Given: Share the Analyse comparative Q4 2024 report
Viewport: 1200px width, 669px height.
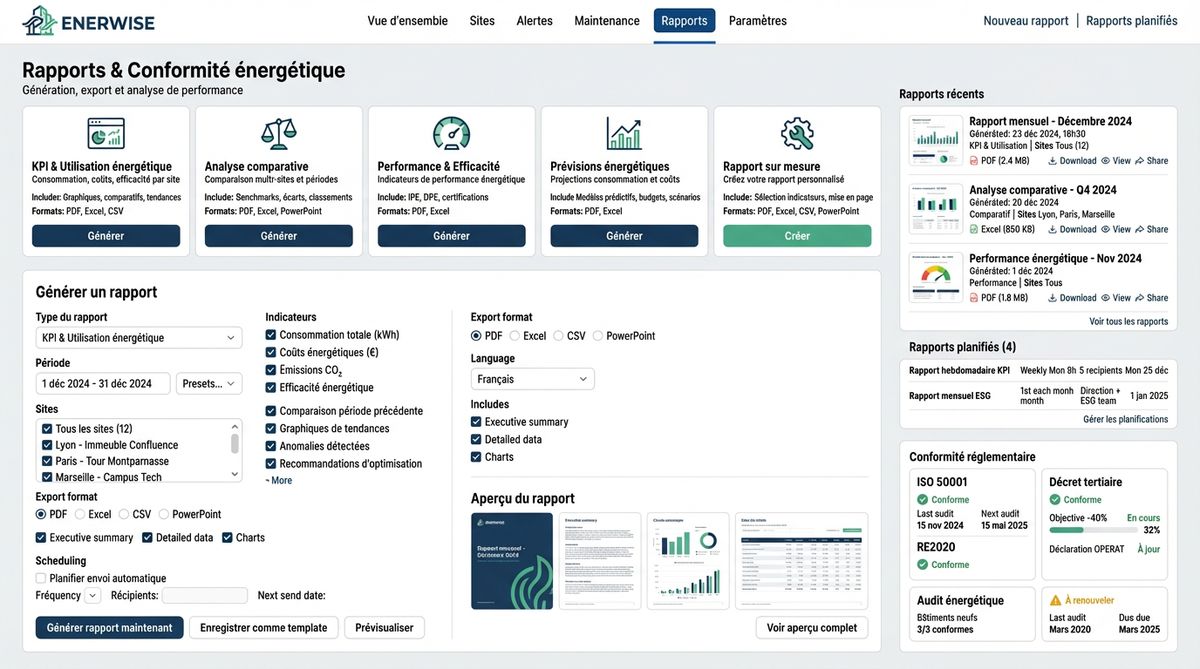Looking at the screenshot, I should [1150, 229].
